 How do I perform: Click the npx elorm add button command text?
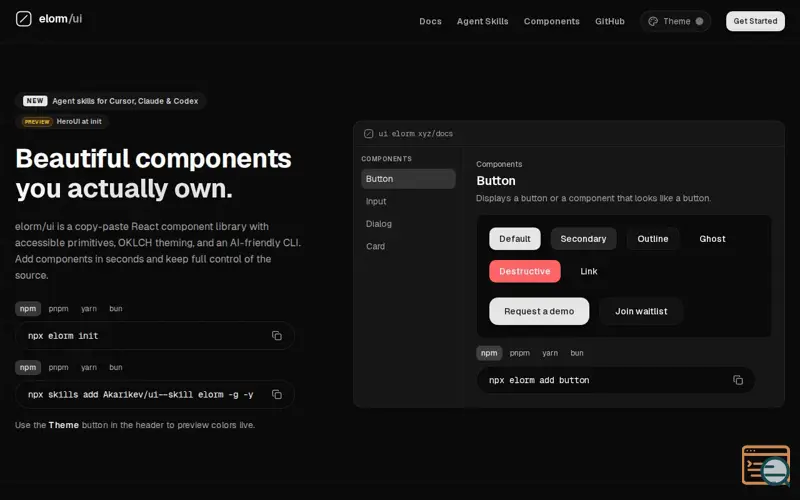pyautogui.click(x=539, y=380)
